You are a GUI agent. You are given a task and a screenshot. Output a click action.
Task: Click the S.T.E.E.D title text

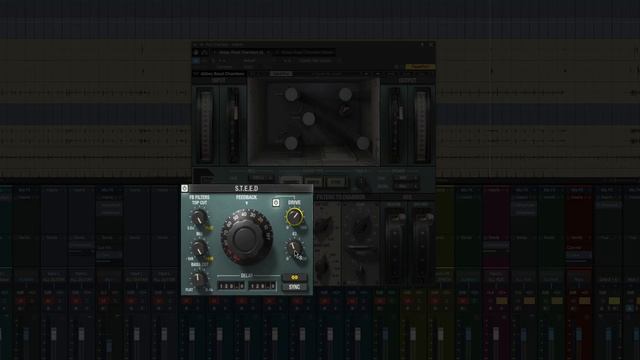247,189
